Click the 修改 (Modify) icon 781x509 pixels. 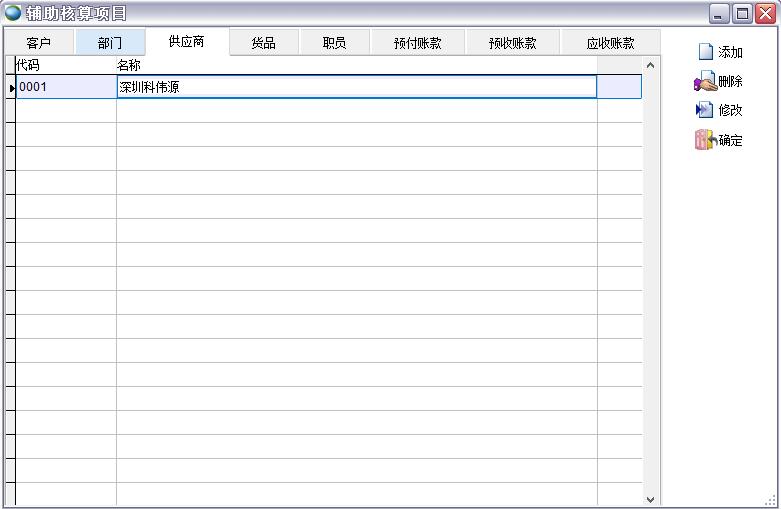click(x=705, y=110)
